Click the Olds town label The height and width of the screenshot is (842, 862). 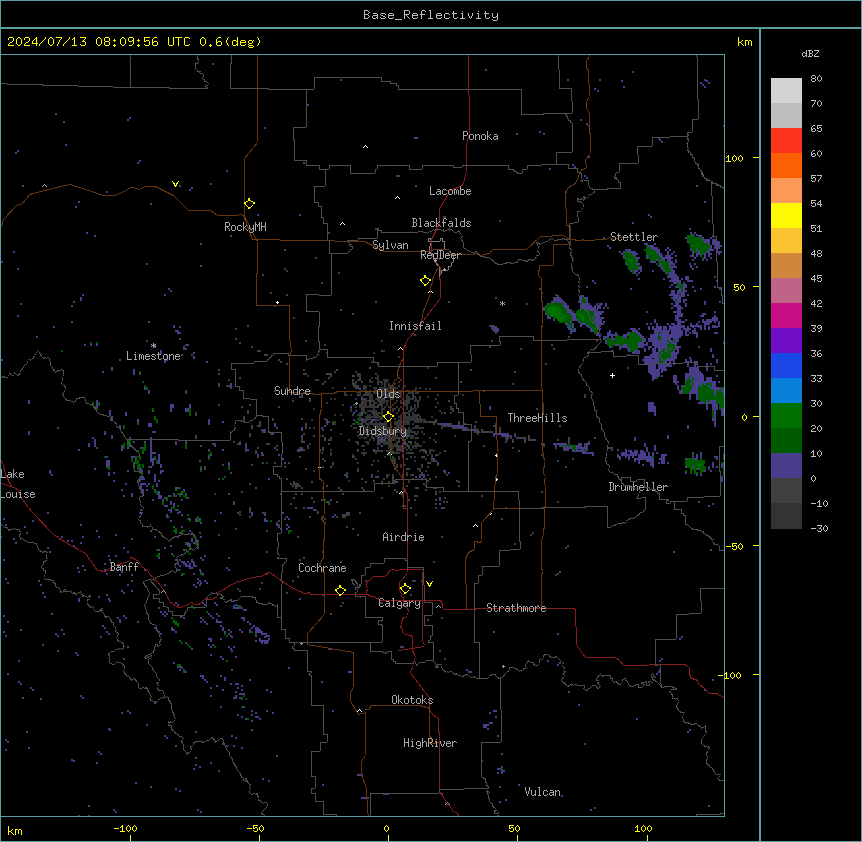[x=388, y=394]
